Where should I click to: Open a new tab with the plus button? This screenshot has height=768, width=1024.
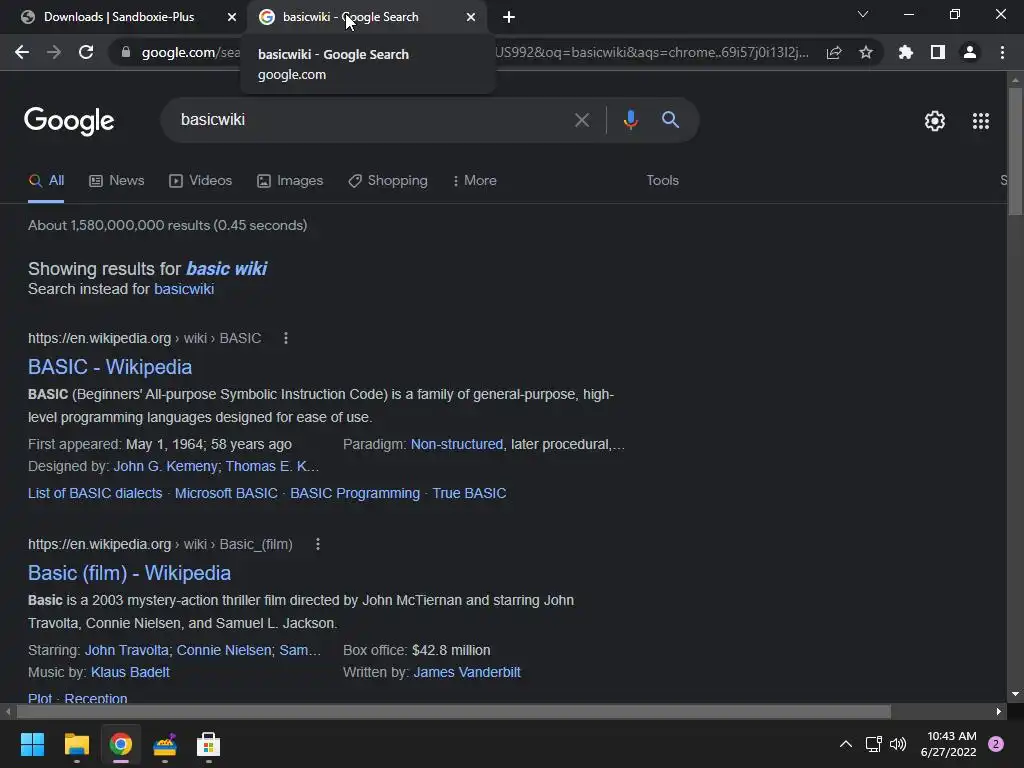(509, 17)
